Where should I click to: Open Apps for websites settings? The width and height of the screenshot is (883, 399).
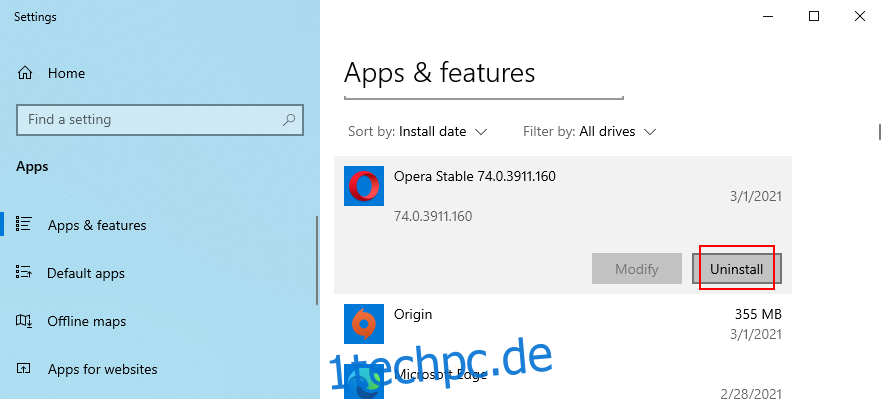coord(102,369)
